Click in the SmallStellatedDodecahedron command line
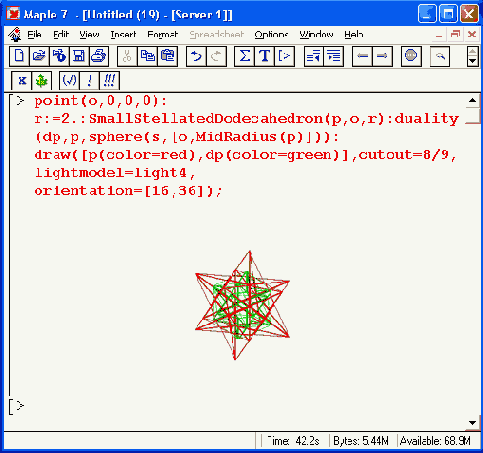This screenshot has width=483, height=453. [247, 119]
